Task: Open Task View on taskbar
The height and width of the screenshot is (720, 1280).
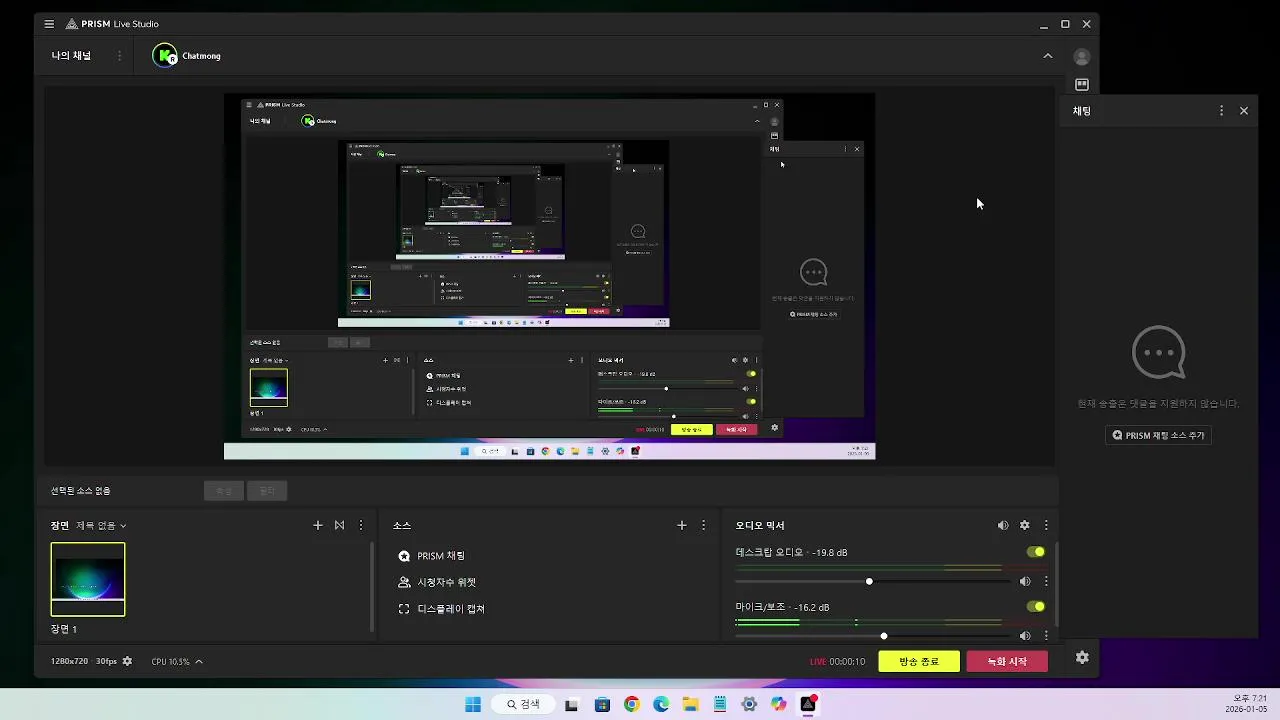Action: (571, 704)
